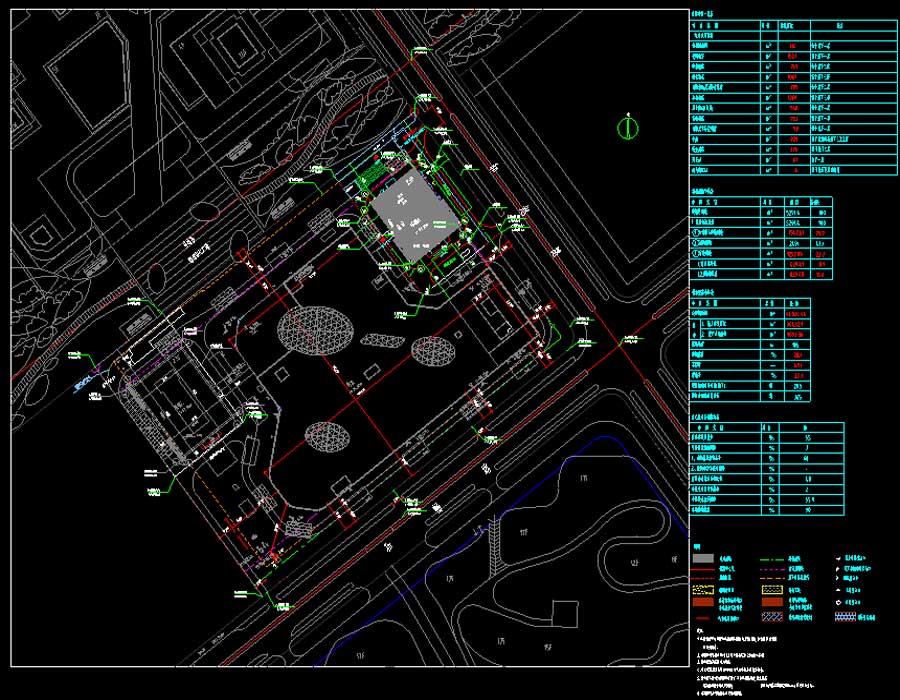Select the narrow elongated hatched oval
Viewport: 900px width, 700px height.
pyautogui.click(x=382, y=341)
